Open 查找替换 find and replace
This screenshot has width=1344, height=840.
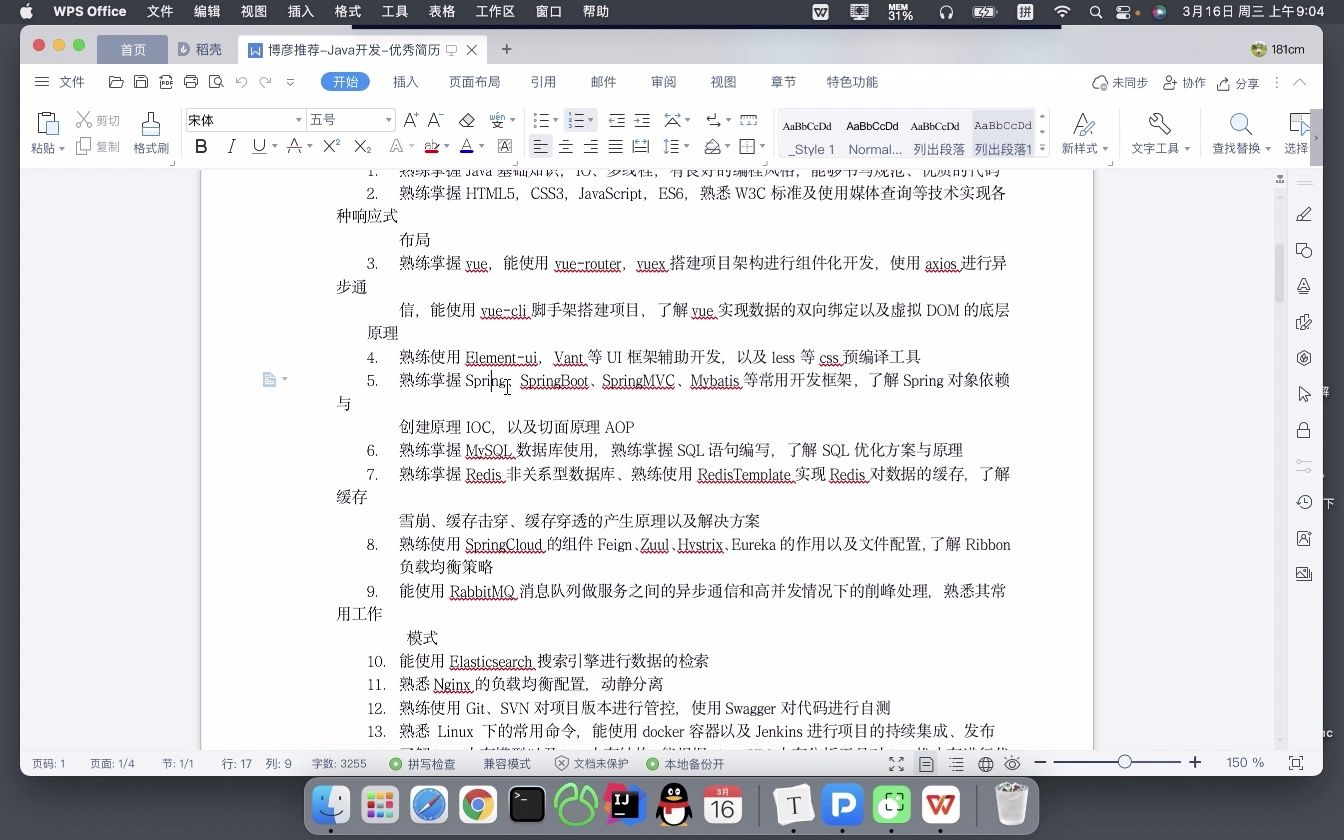(1241, 133)
